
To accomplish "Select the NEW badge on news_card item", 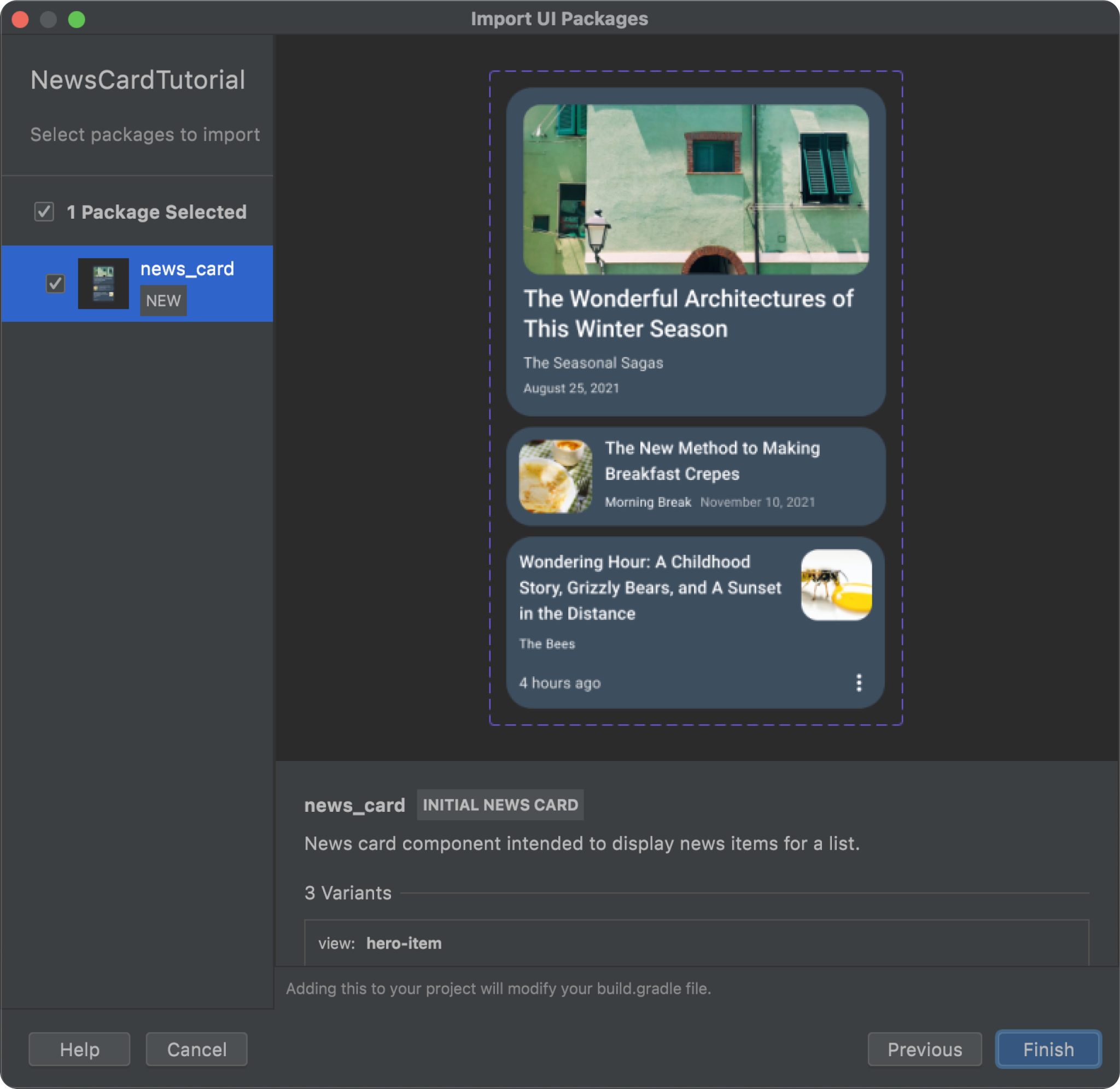I will [x=162, y=300].
